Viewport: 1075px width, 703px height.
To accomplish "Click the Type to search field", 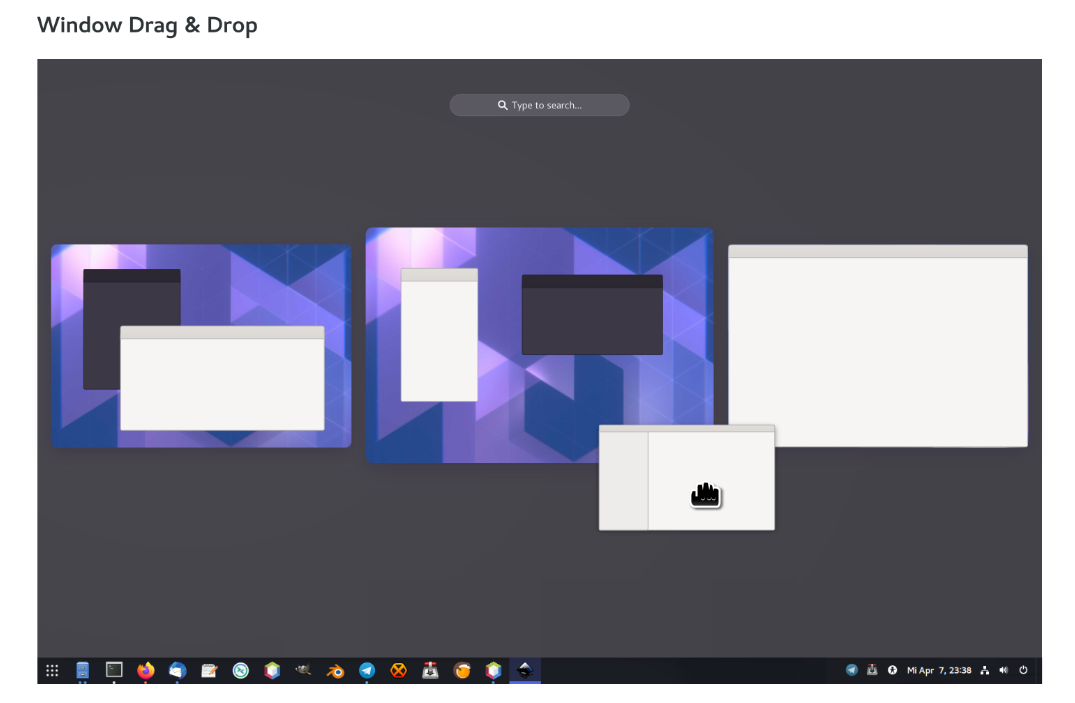I will point(539,104).
